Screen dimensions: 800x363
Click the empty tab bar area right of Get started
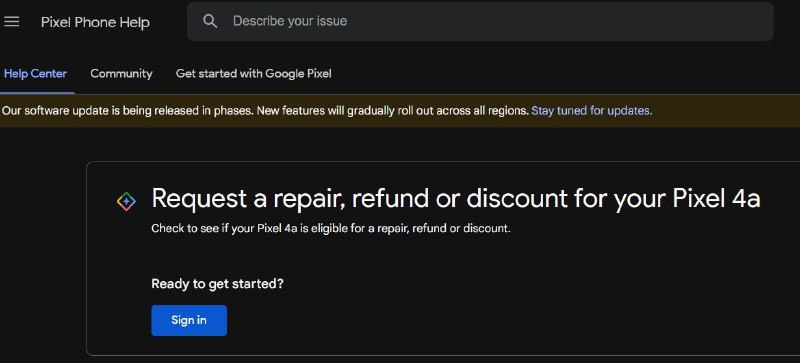coord(561,74)
